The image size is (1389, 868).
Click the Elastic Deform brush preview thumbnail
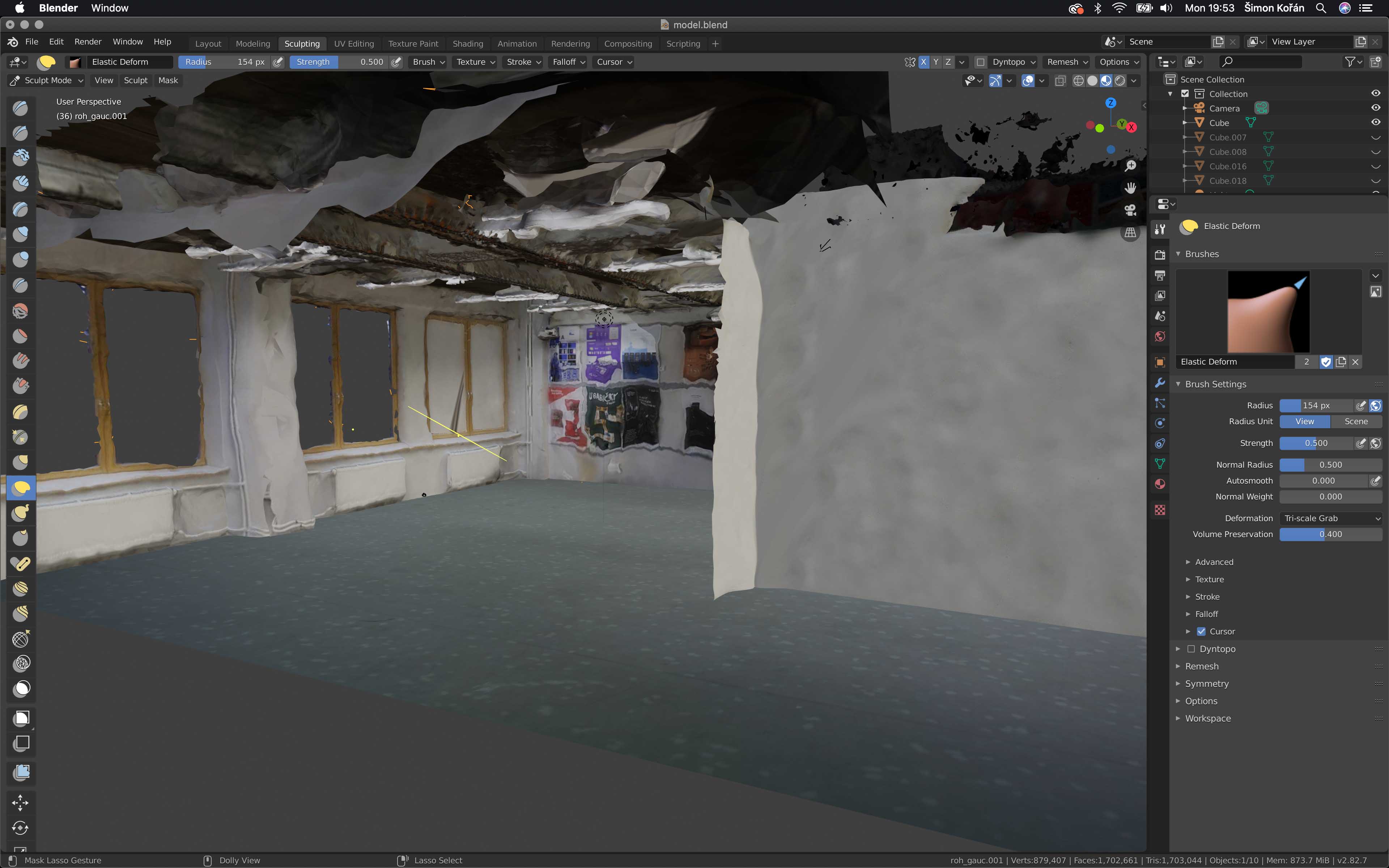(1269, 312)
